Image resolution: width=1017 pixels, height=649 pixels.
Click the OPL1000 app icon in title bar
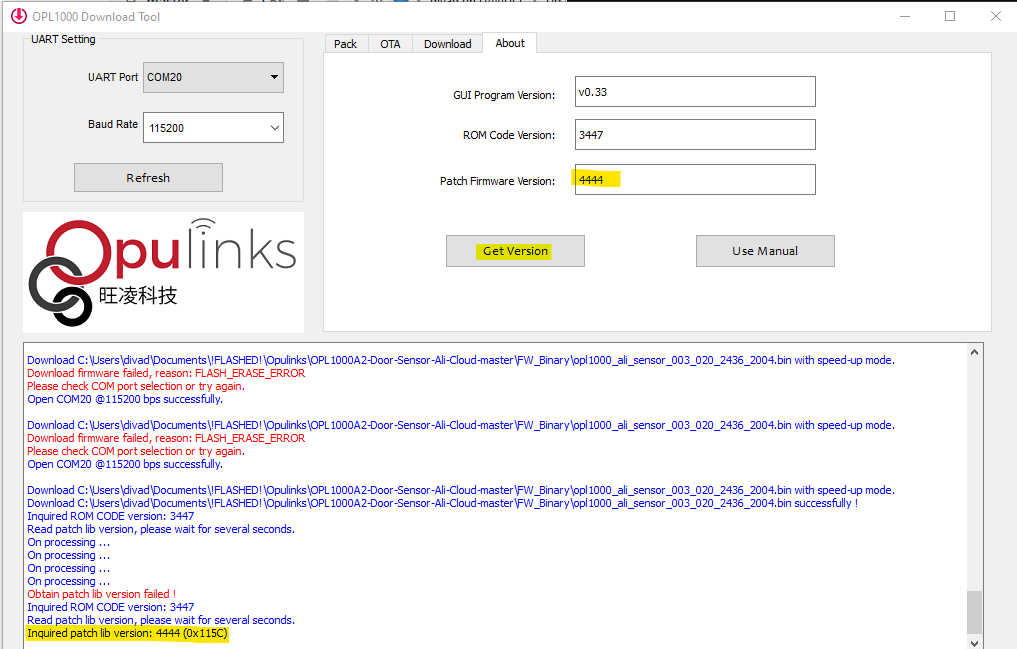(x=19, y=16)
